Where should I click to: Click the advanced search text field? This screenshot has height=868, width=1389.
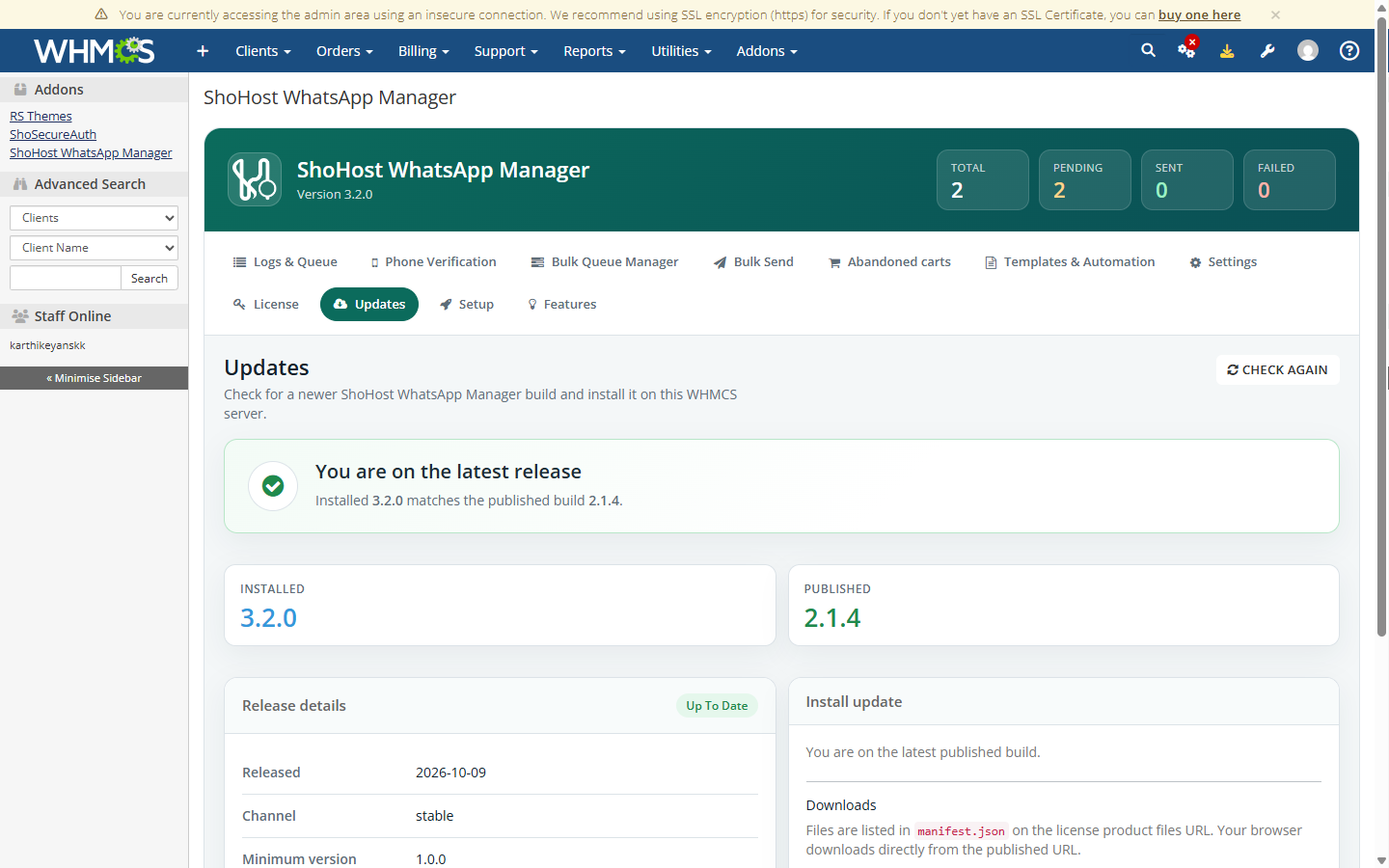coord(66,279)
